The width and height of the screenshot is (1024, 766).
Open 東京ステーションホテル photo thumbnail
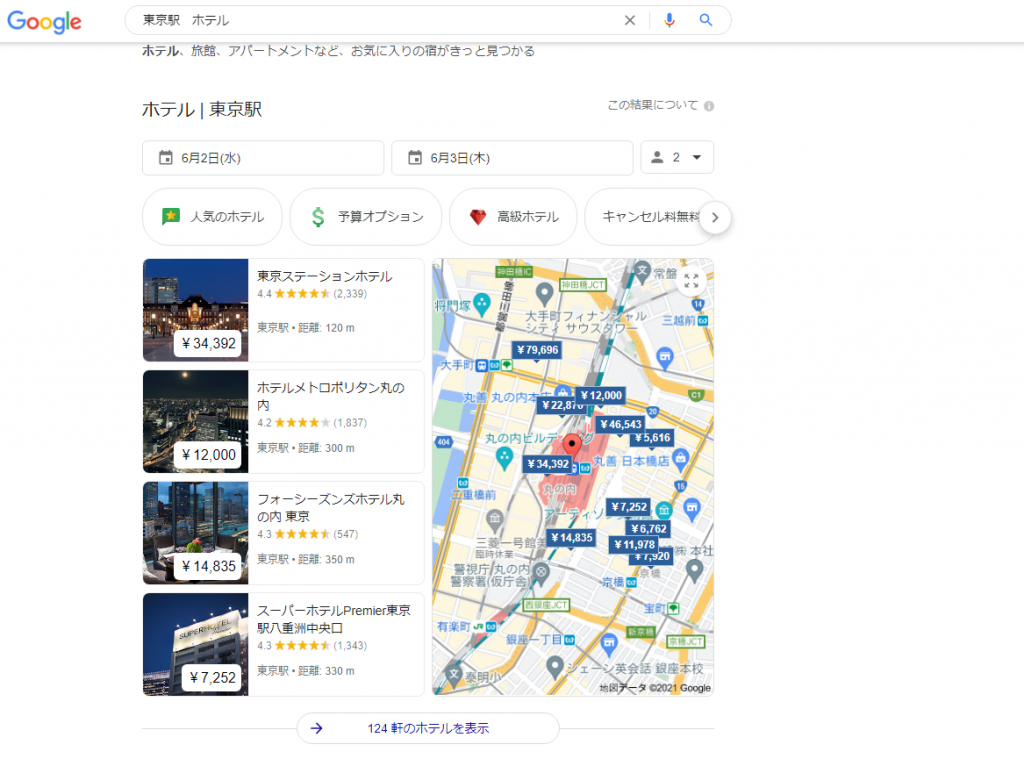(195, 310)
